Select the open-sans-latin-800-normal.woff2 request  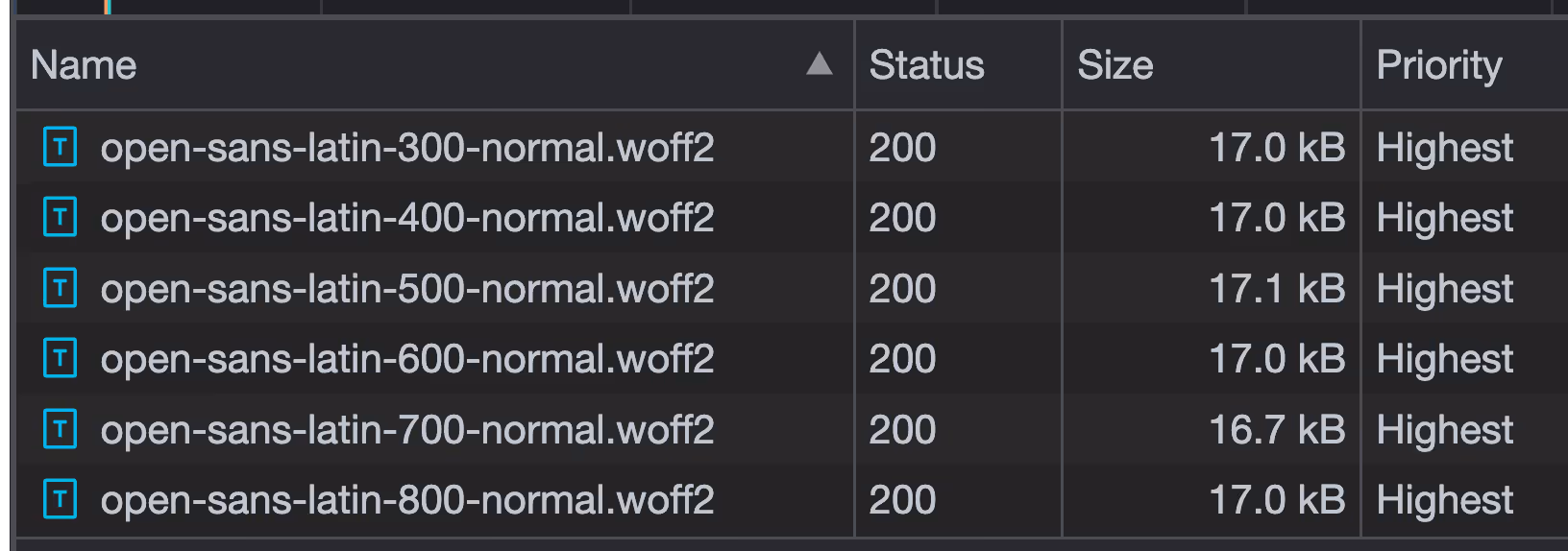(407, 500)
